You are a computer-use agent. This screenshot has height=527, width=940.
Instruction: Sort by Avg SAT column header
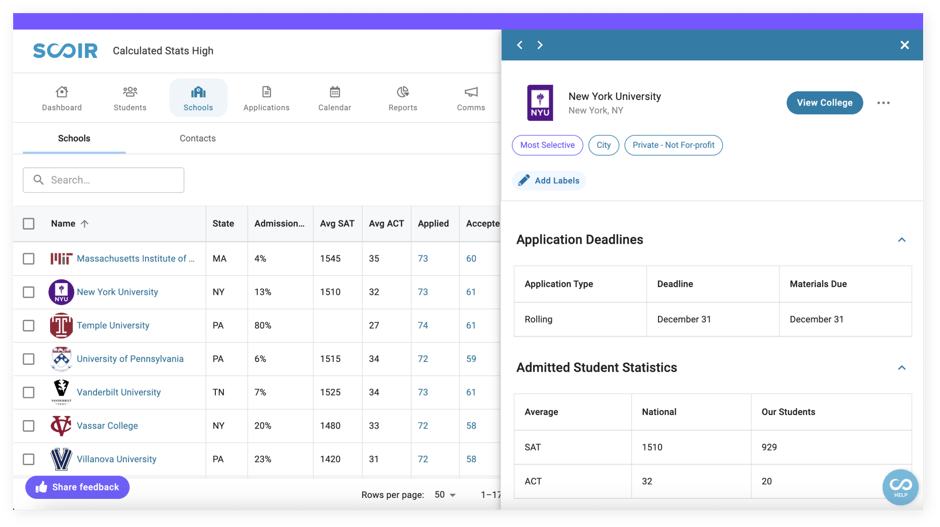coord(337,224)
